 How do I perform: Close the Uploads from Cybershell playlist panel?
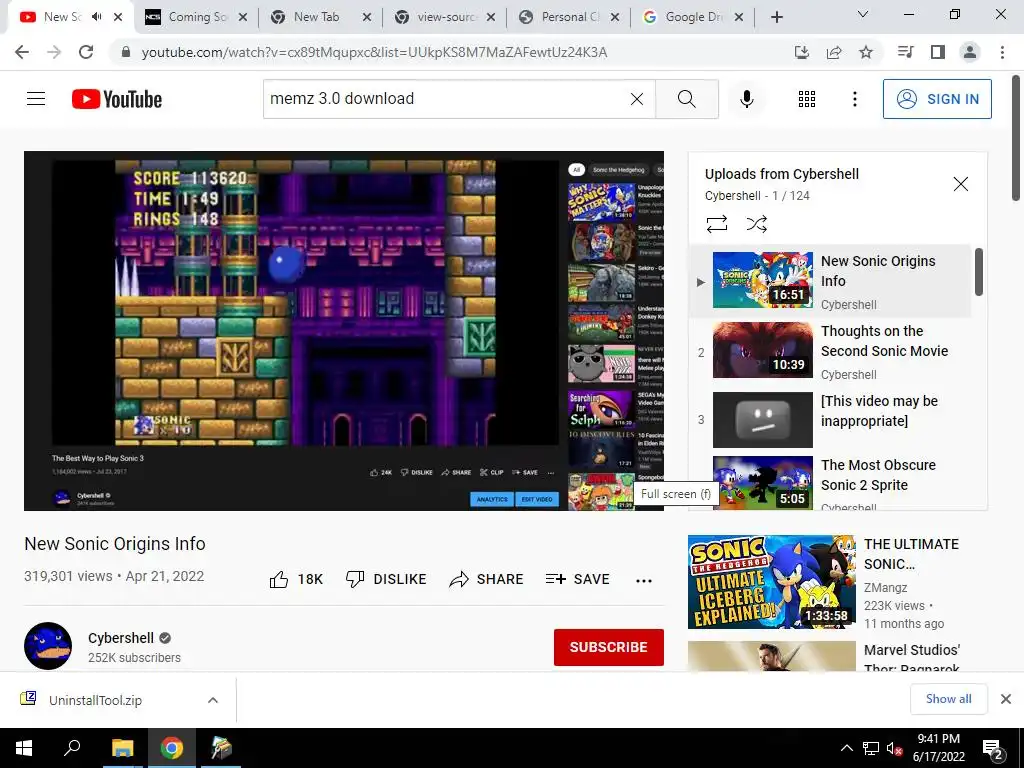tap(961, 184)
